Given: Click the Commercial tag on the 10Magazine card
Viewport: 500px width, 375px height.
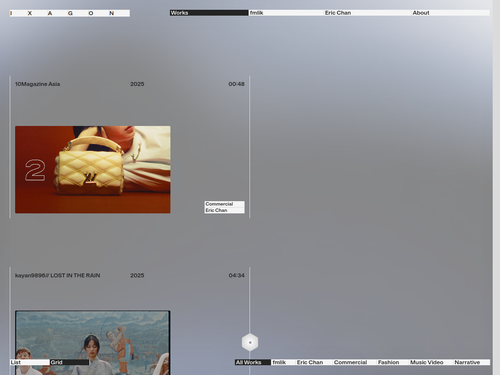Looking at the screenshot, I should (x=224, y=204).
